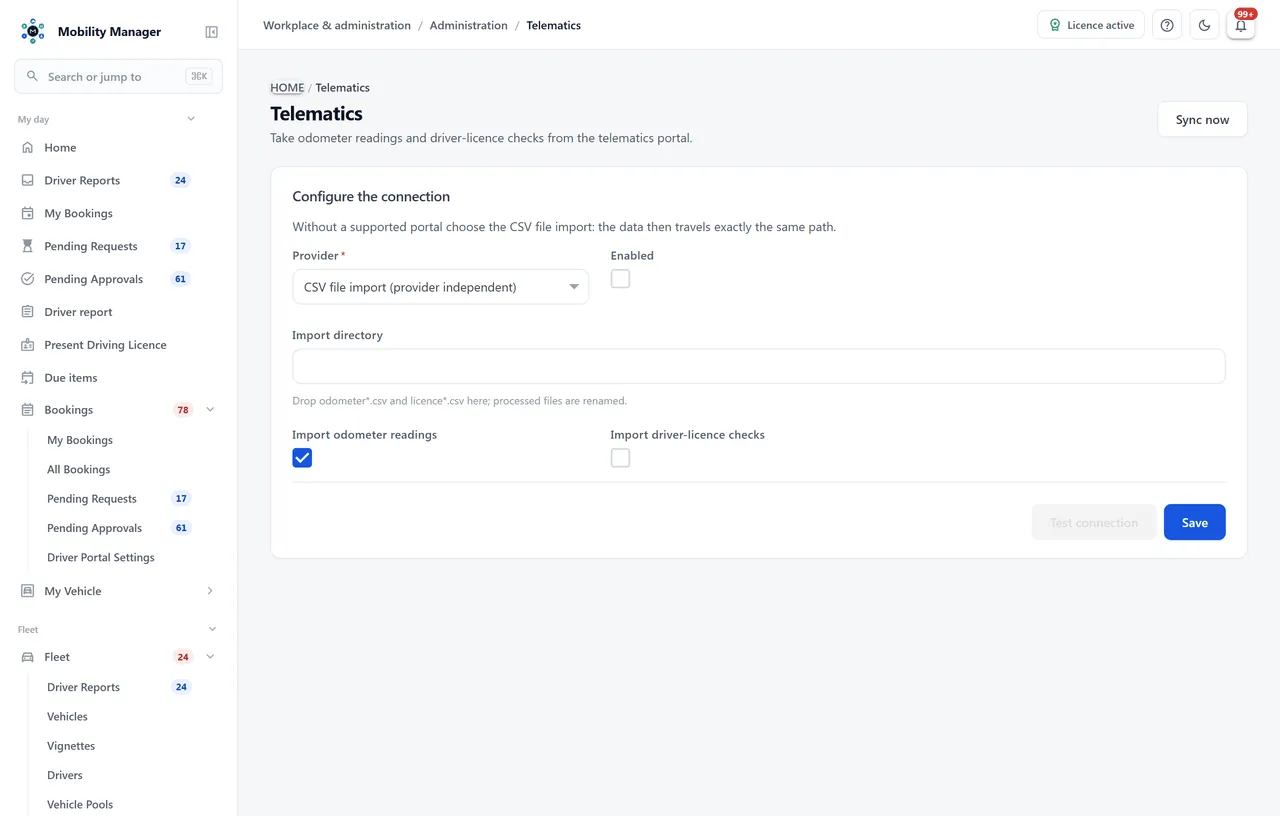1280x816 pixels.
Task: Open All Bookings in sidebar
Action: pyautogui.click(x=79, y=469)
